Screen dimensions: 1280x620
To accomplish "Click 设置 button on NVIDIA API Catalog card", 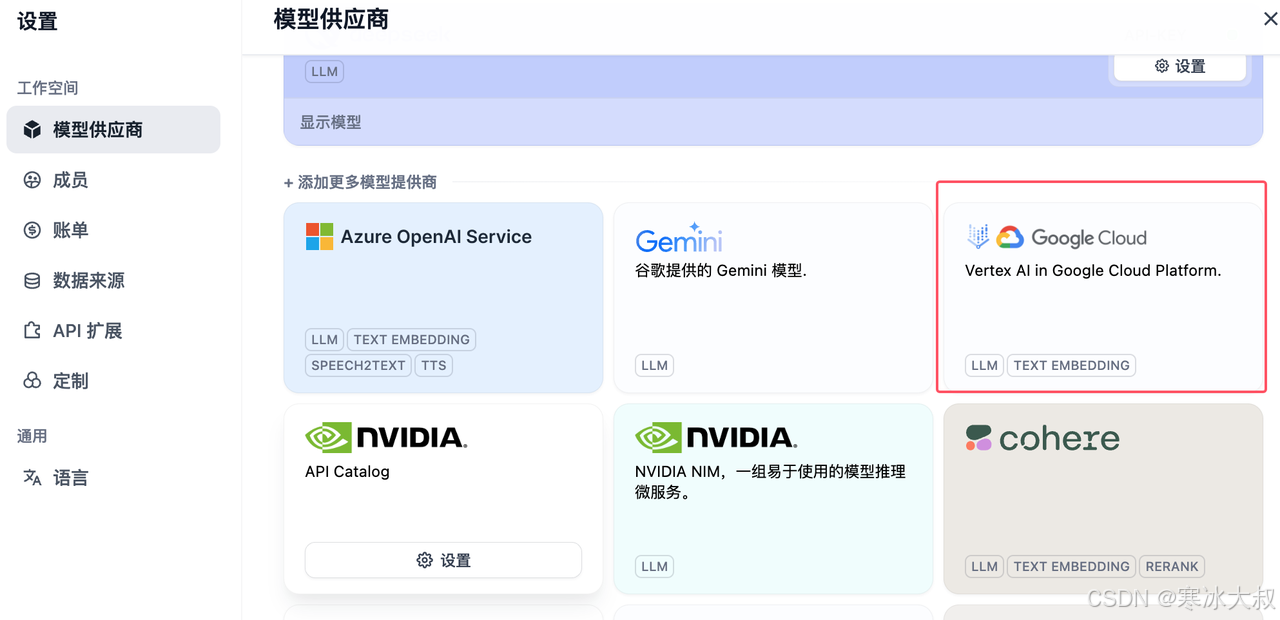I will (x=443, y=560).
